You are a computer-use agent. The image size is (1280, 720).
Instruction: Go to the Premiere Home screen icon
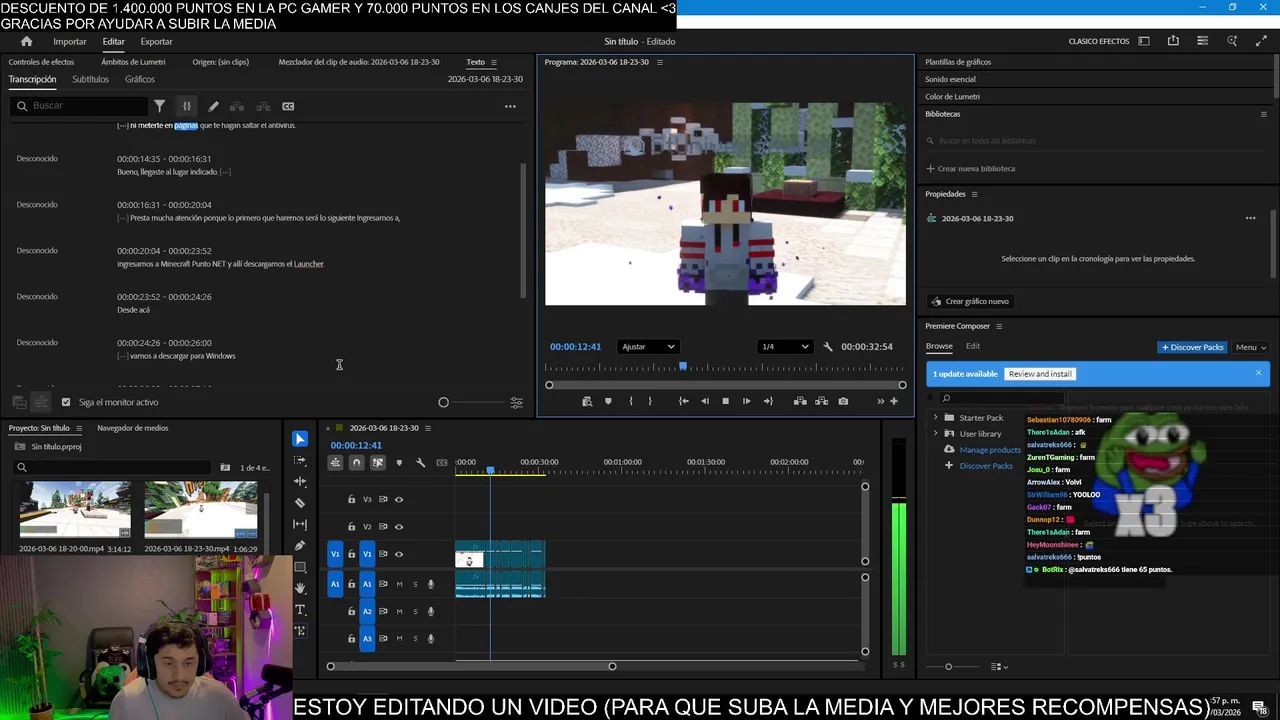(x=27, y=41)
